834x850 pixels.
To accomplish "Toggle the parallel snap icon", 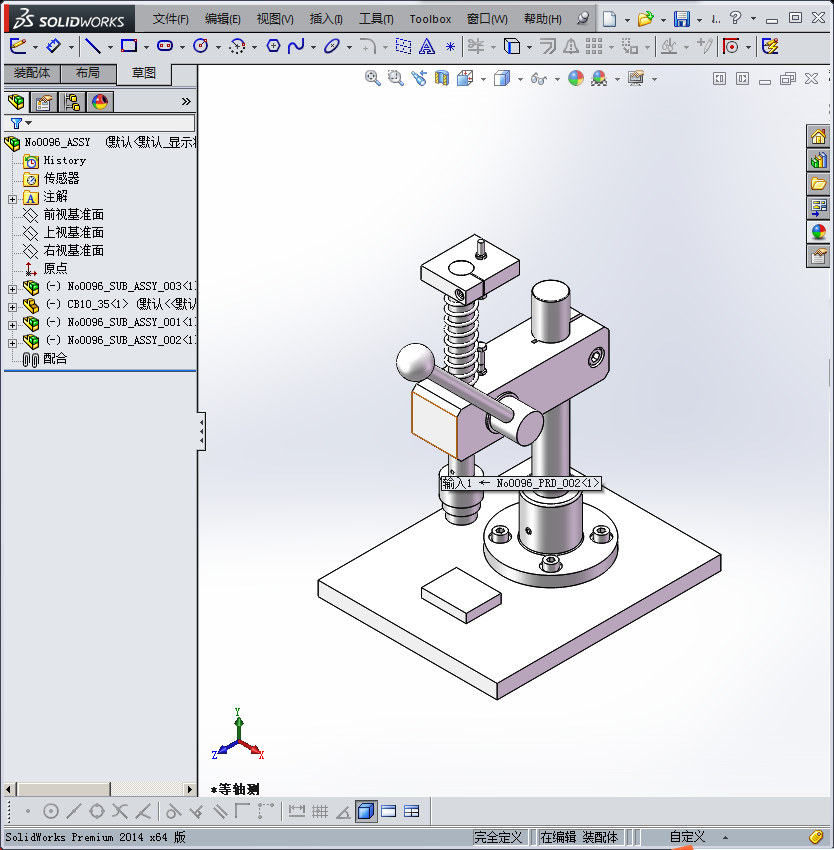I will point(220,812).
